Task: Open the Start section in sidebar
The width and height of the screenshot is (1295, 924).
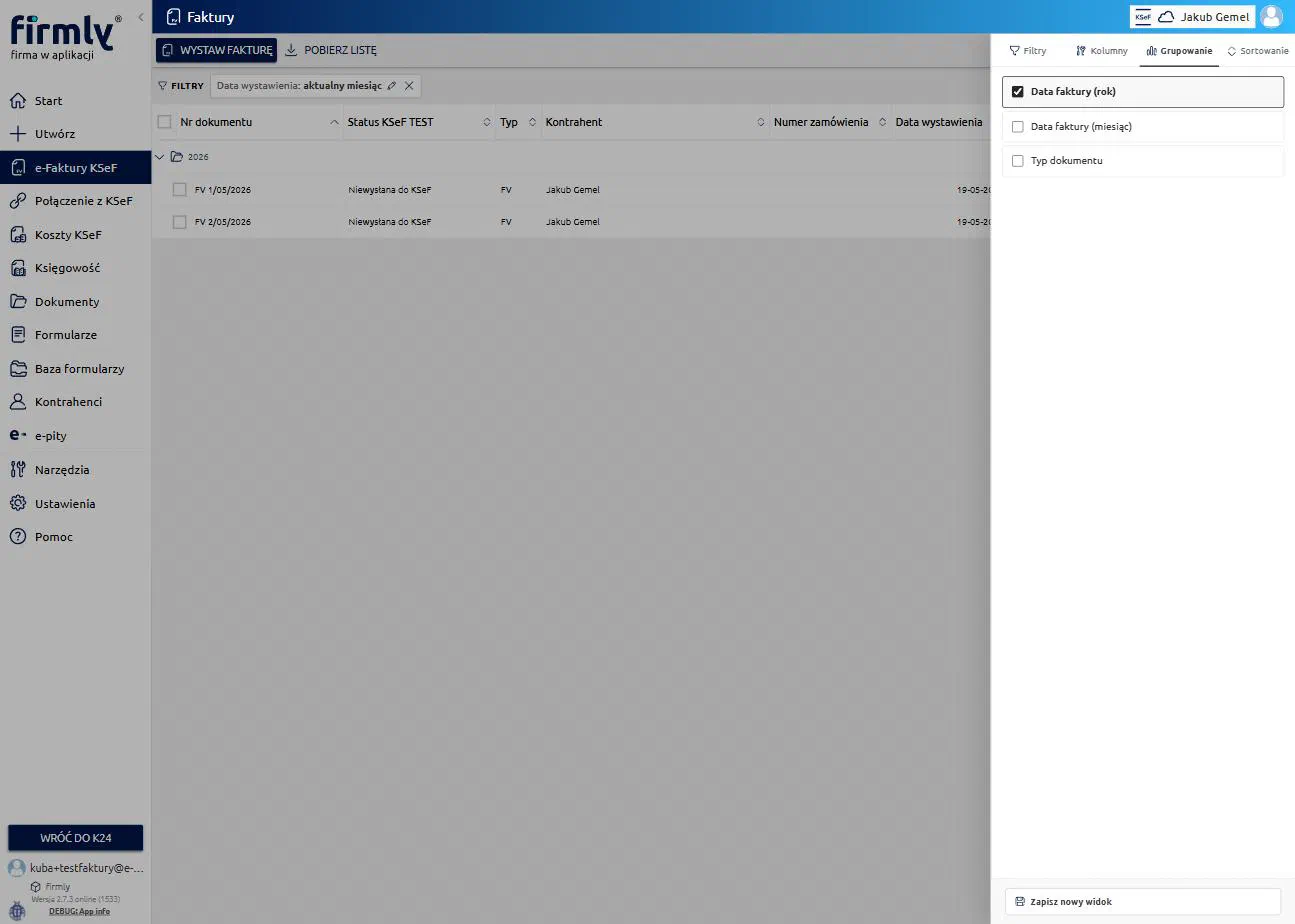Action: (x=75, y=101)
